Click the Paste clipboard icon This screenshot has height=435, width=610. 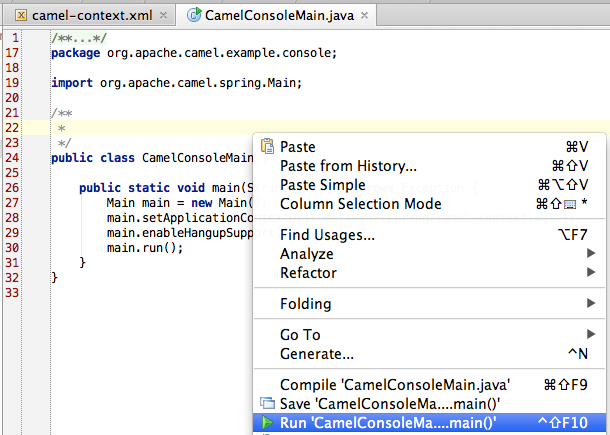tap(267, 146)
